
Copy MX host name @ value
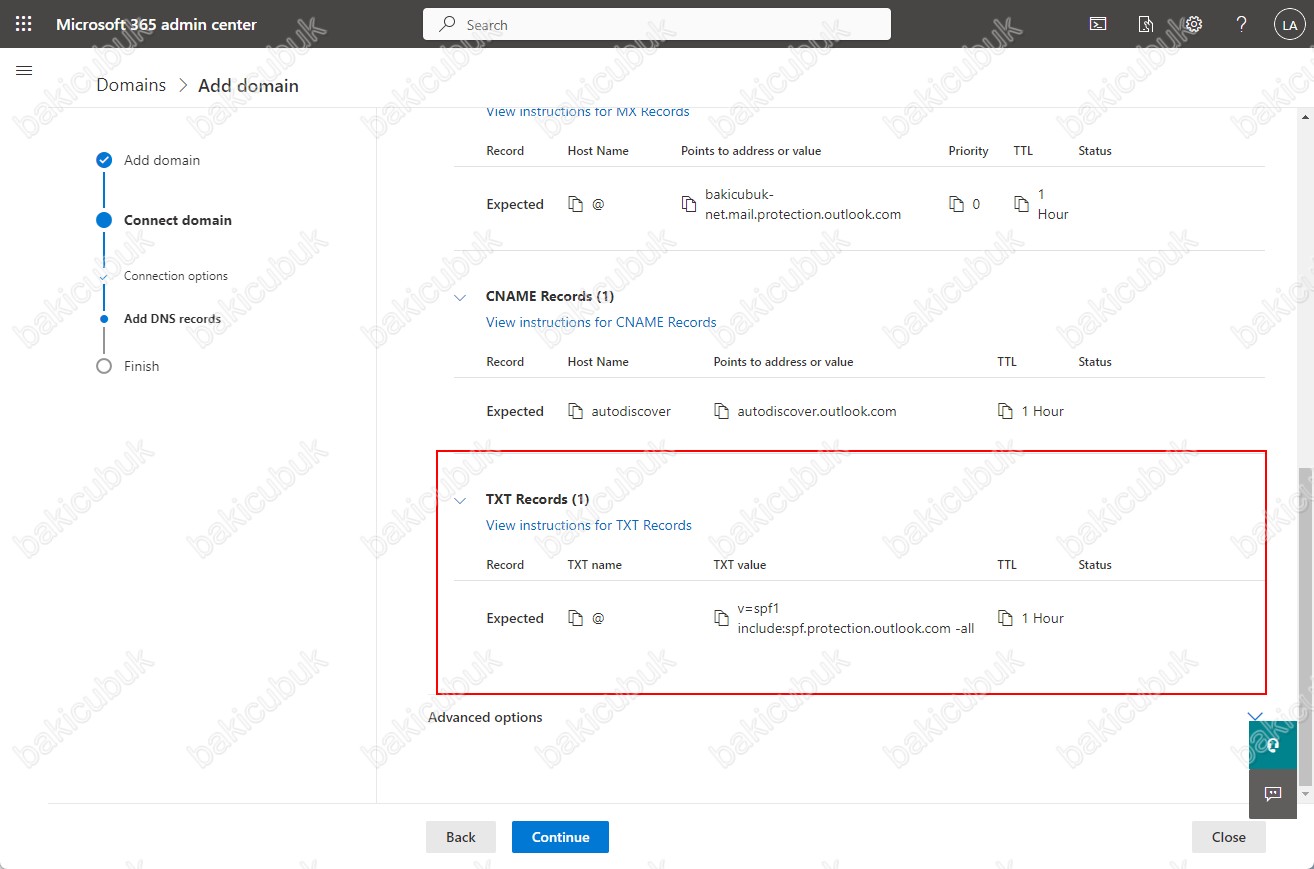(575, 204)
